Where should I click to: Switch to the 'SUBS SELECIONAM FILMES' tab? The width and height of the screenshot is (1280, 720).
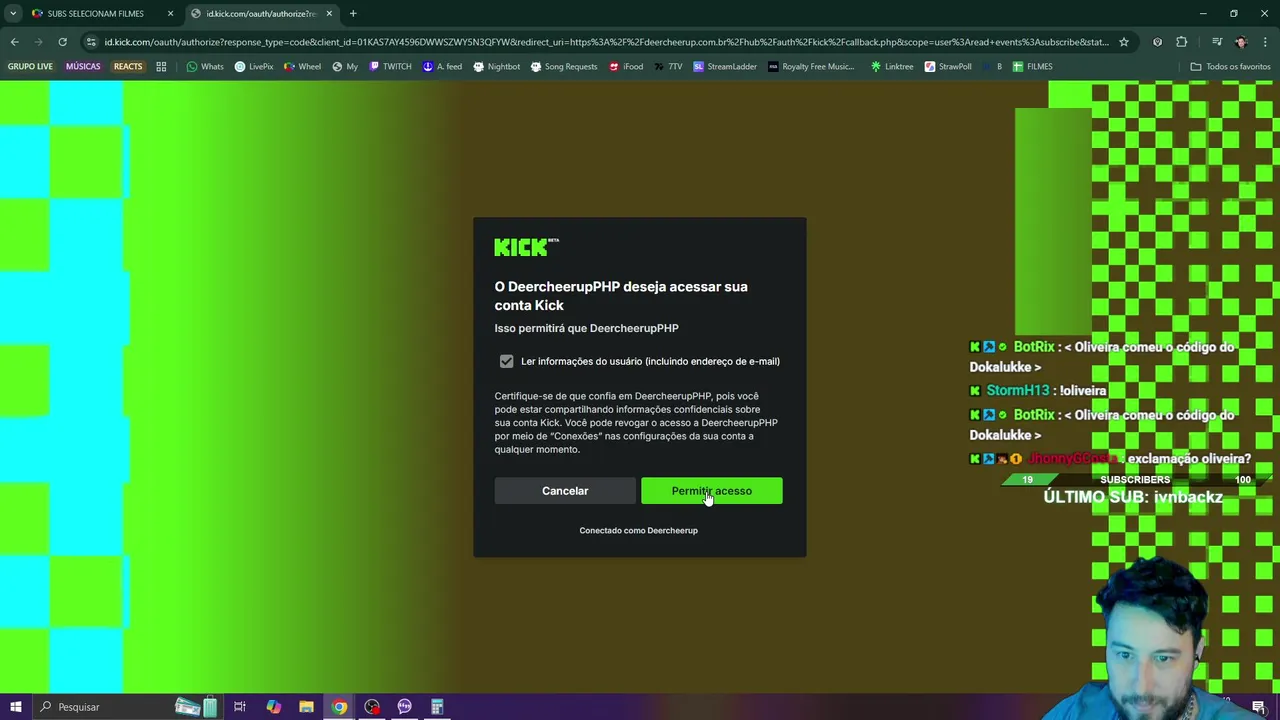(x=95, y=14)
